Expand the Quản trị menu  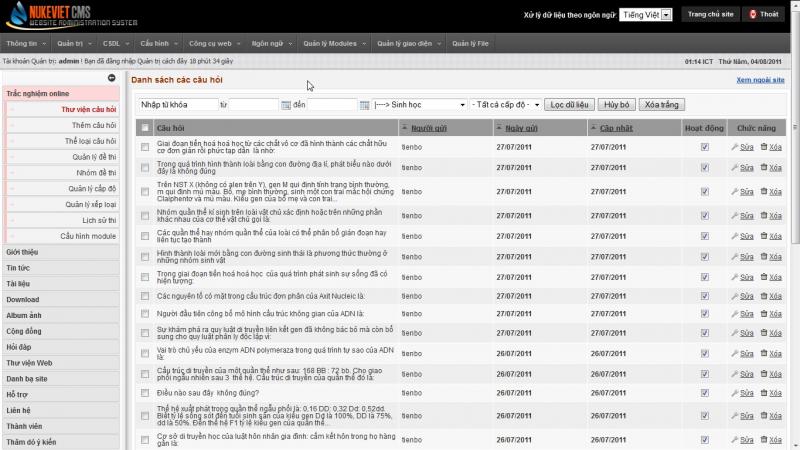coord(74,43)
